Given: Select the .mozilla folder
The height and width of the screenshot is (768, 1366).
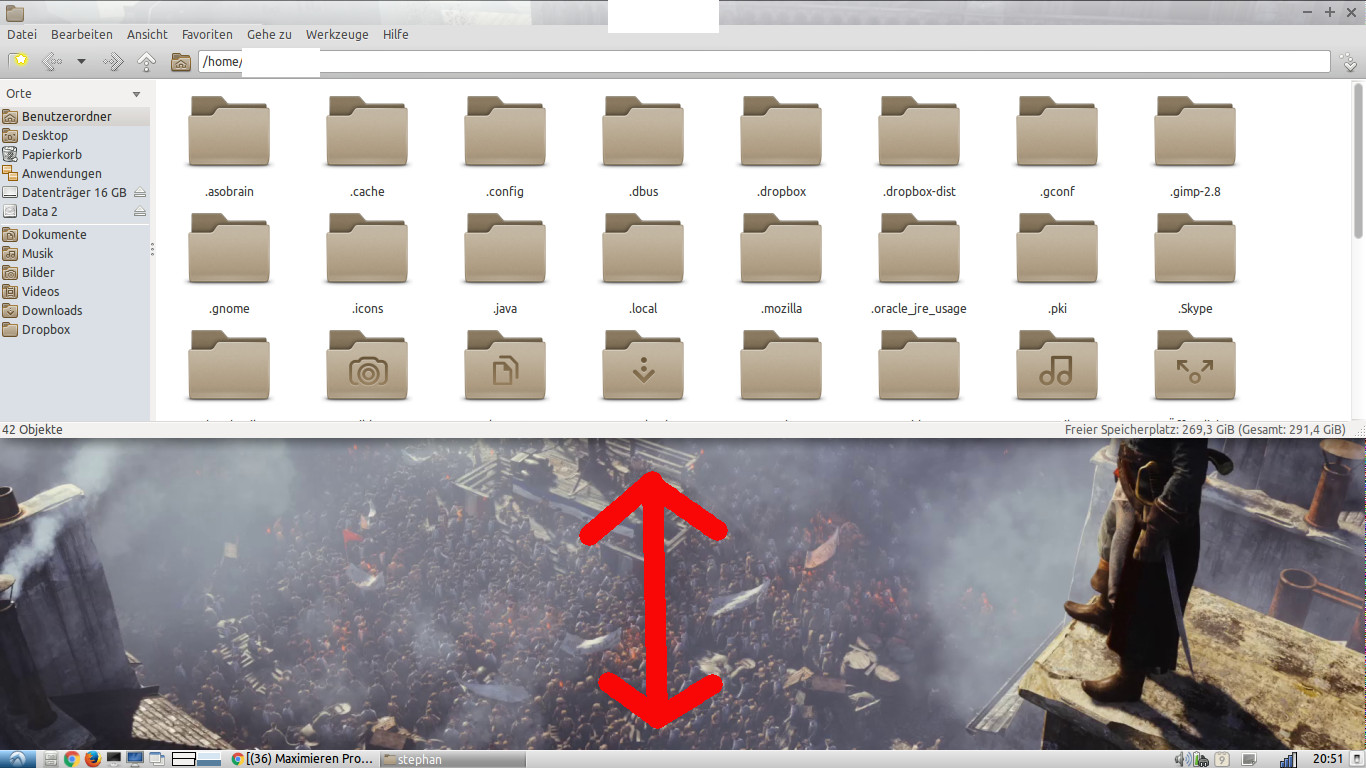Looking at the screenshot, I should pos(781,264).
